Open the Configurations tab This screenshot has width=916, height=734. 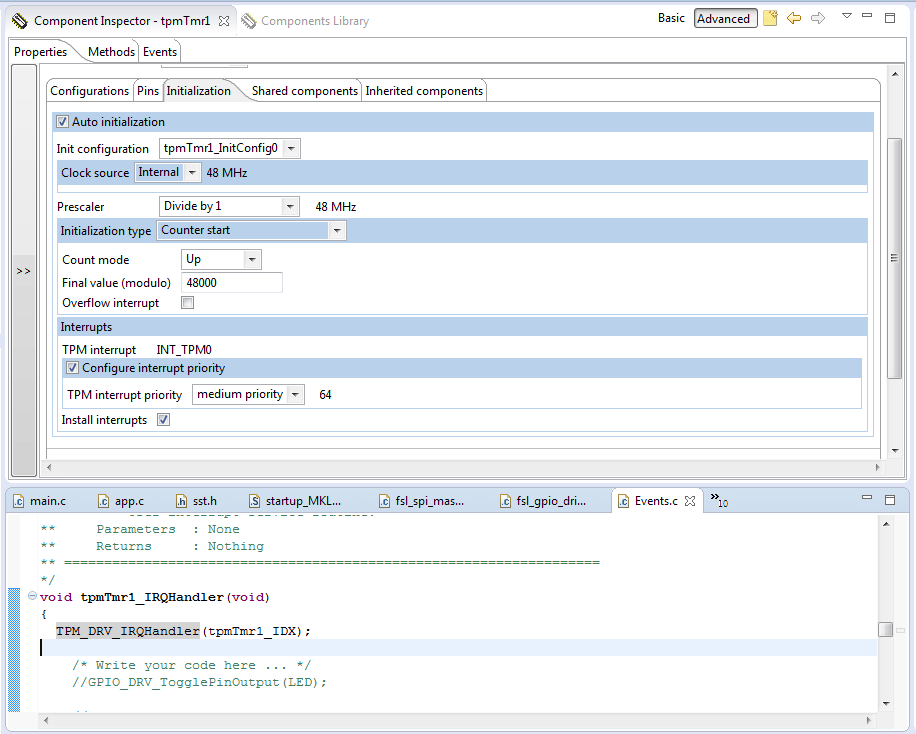click(89, 91)
